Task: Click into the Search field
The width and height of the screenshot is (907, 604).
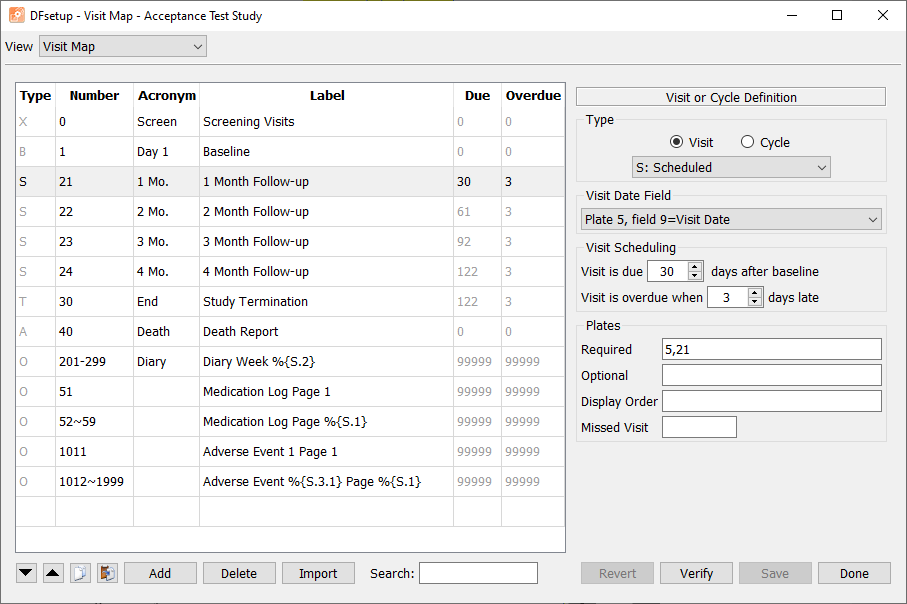Action: coord(478,573)
